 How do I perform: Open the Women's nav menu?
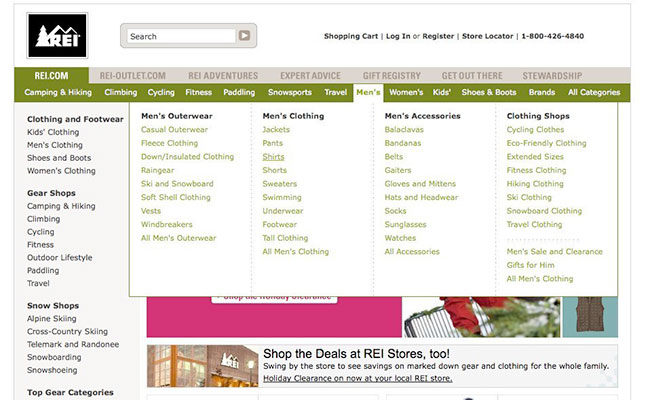pyautogui.click(x=406, y=92)
